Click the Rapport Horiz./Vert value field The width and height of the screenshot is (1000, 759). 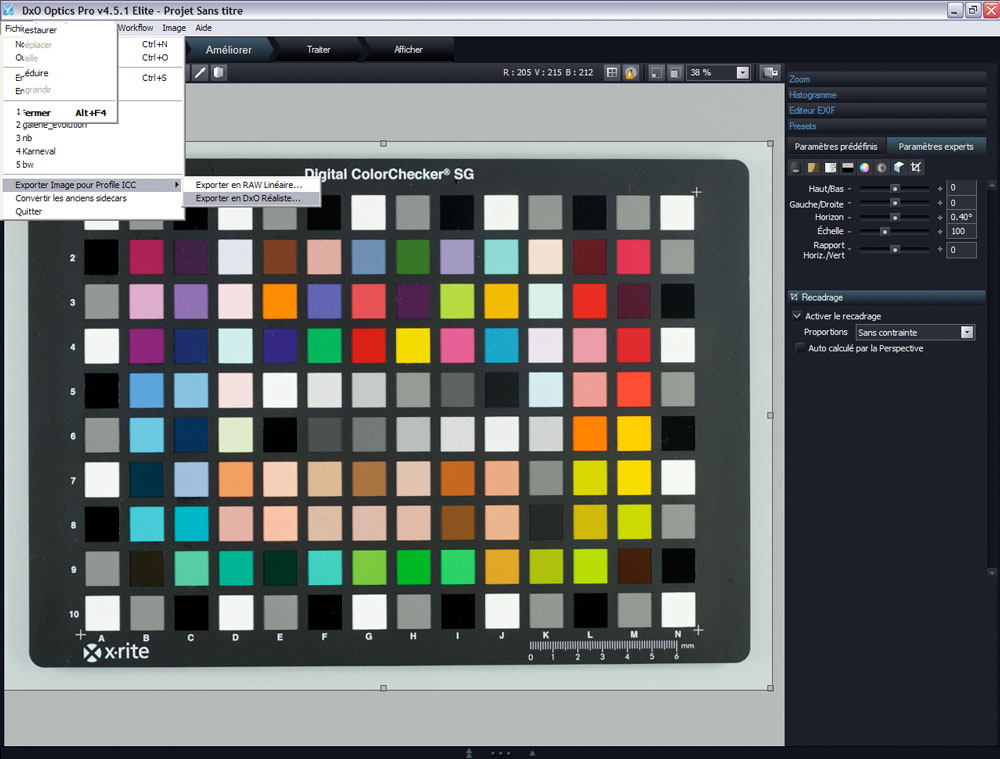[961, 250]
